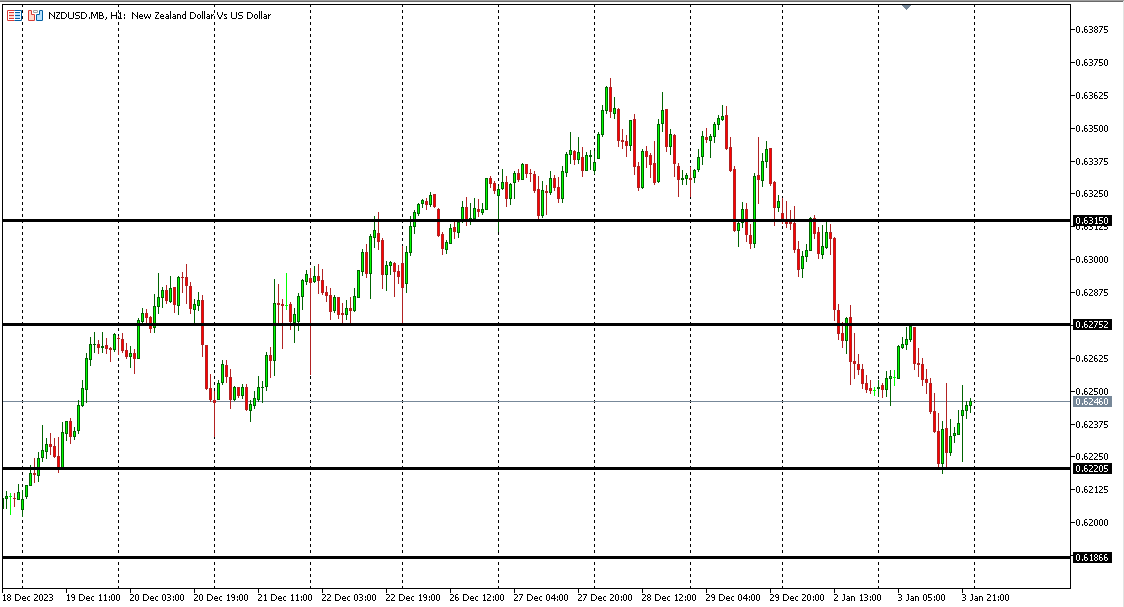Click the 0.62875 price axis value
Screen dimensions: 1124x607
click(x=1092, y=292)
